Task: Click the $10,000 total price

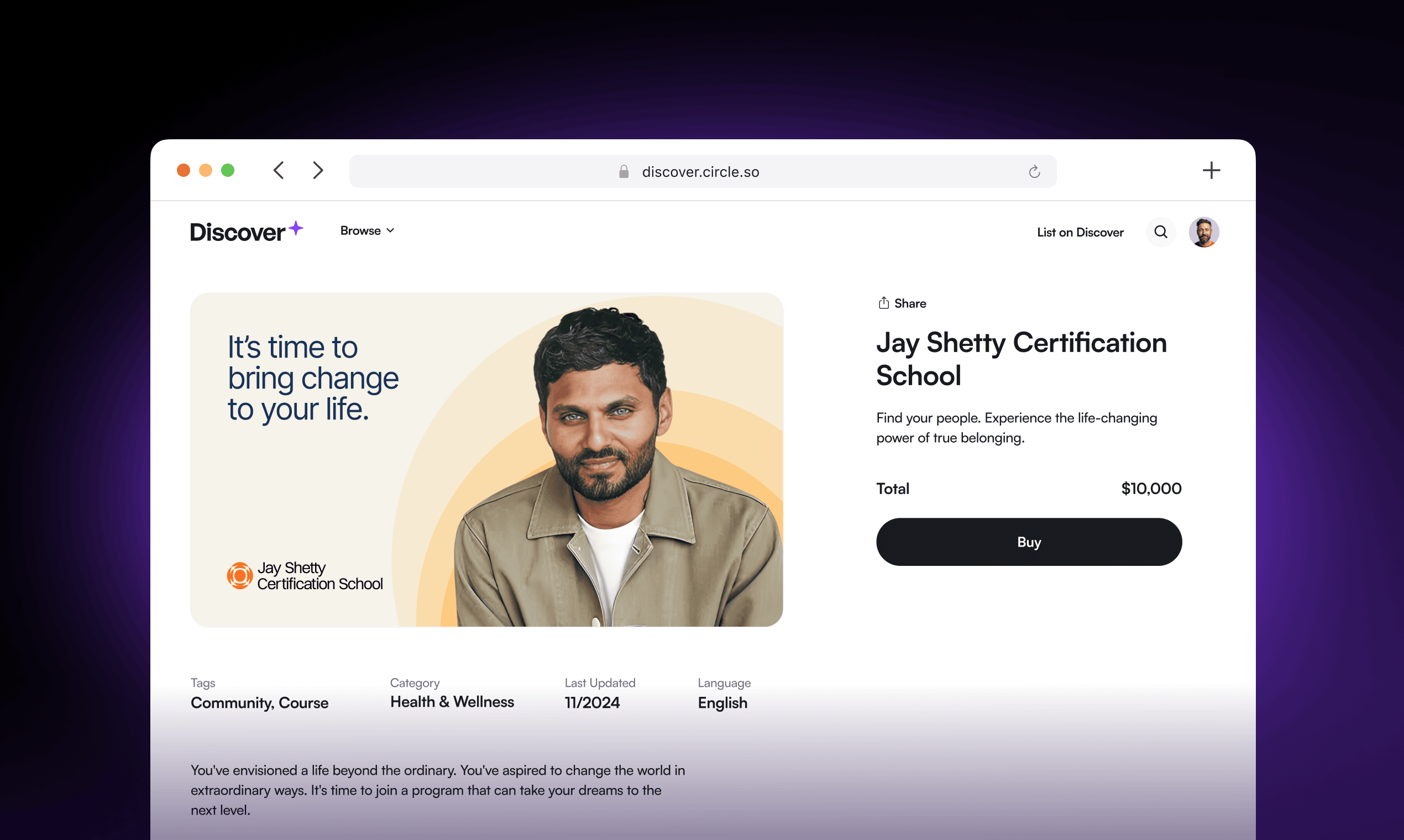Action: pyautogui.click(x=1151, y=489)
